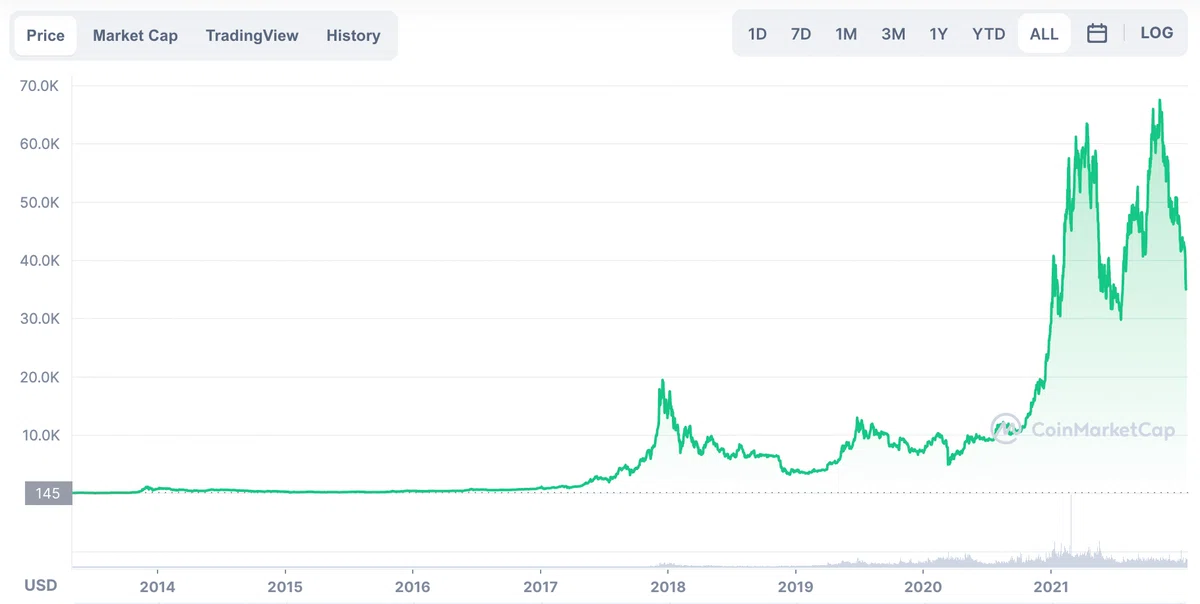
Task: Select the 1M time range
Action: click(846, 34)
